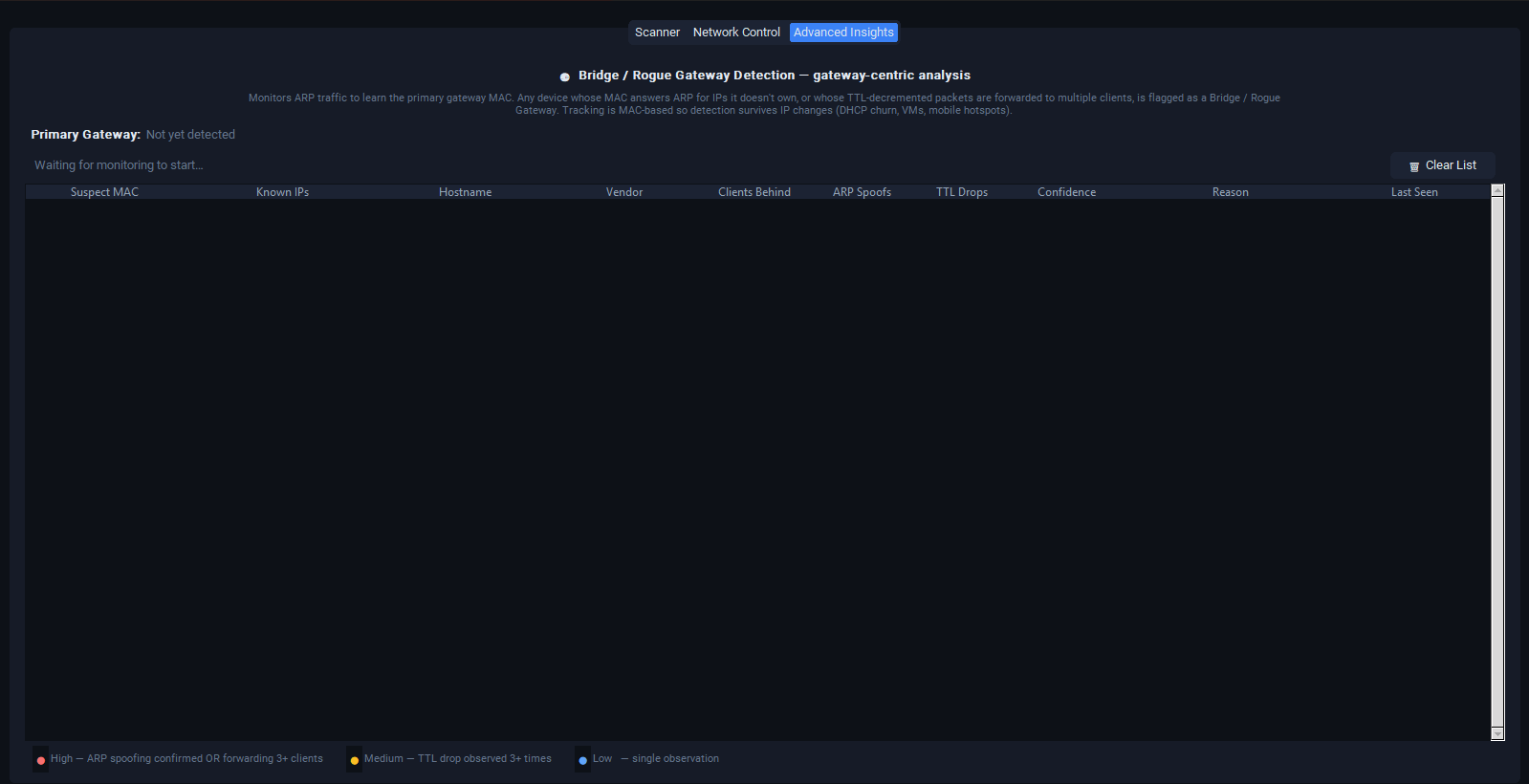Click the 'Not yet detected' gateway value
Viewport: 1529px width, 784px height.
190,135
